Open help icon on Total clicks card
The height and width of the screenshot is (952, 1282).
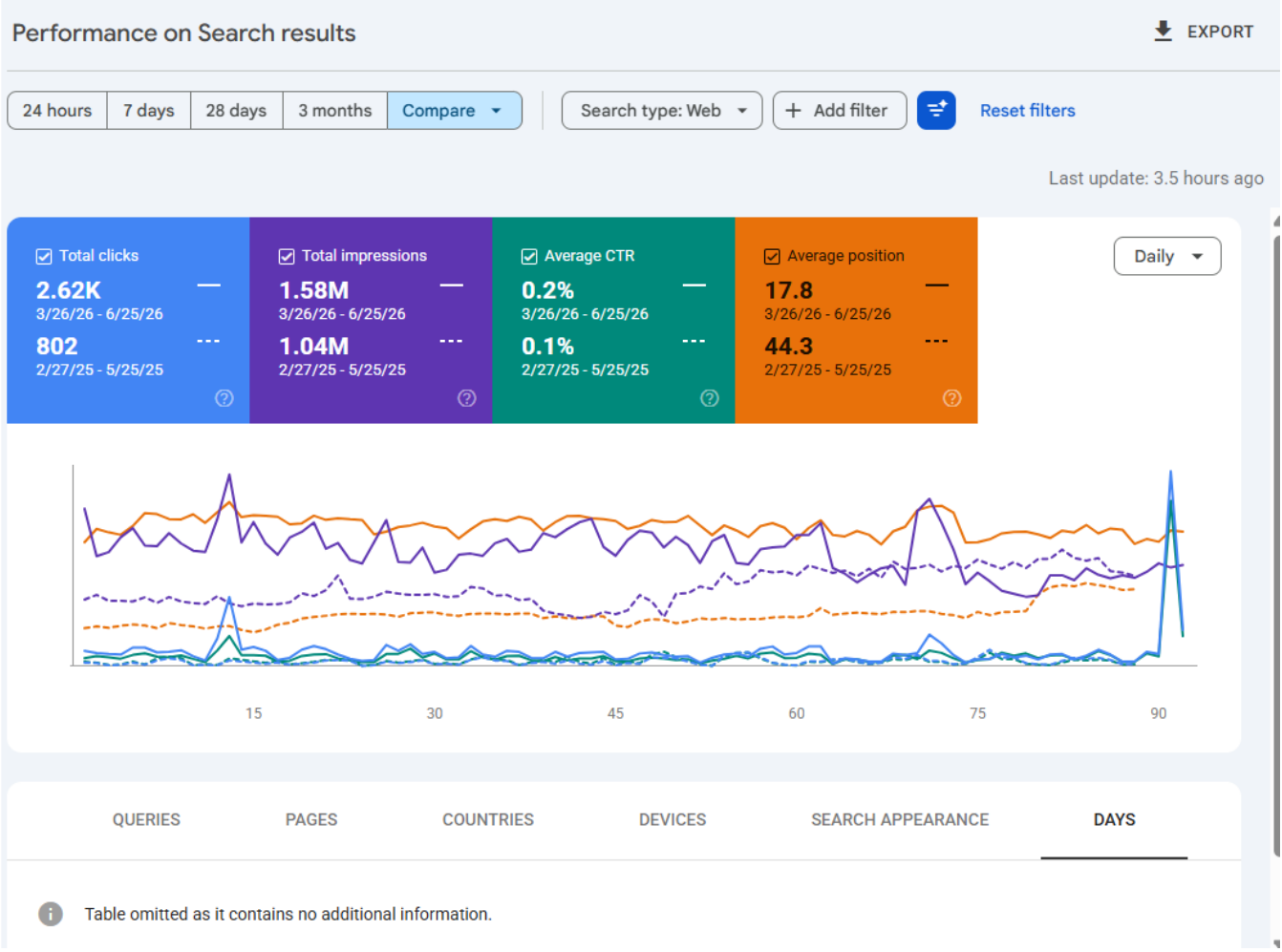click(x=224, y=398)
